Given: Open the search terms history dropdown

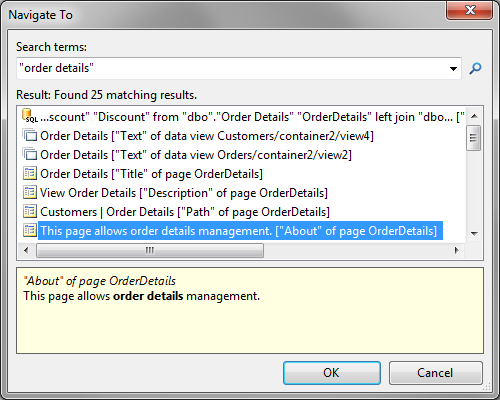Looking at the screenshot, I should [x=453, y=69].
